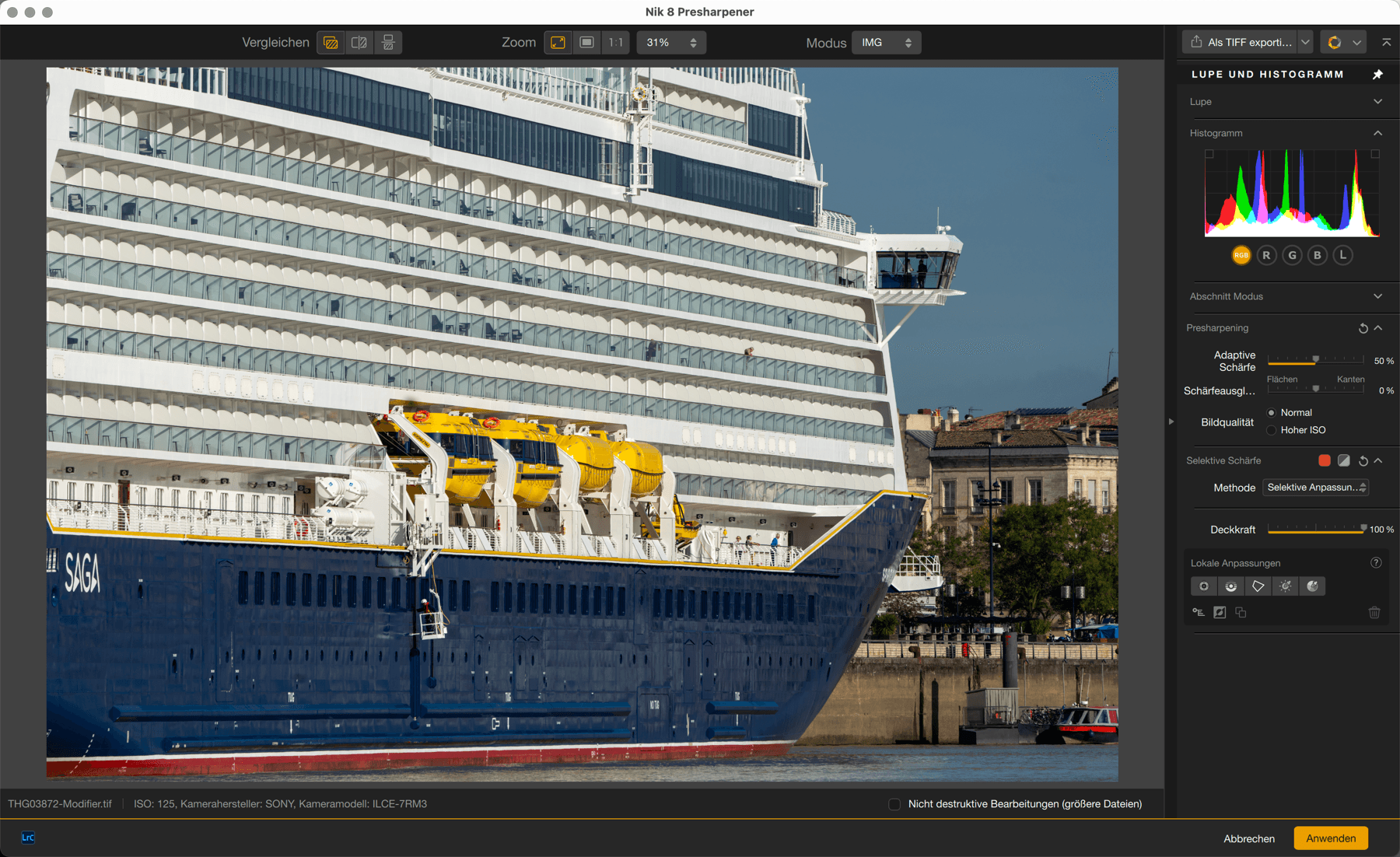
Task: Collapse the Presharpening section chevron
Action: (x=1377, y=328)
